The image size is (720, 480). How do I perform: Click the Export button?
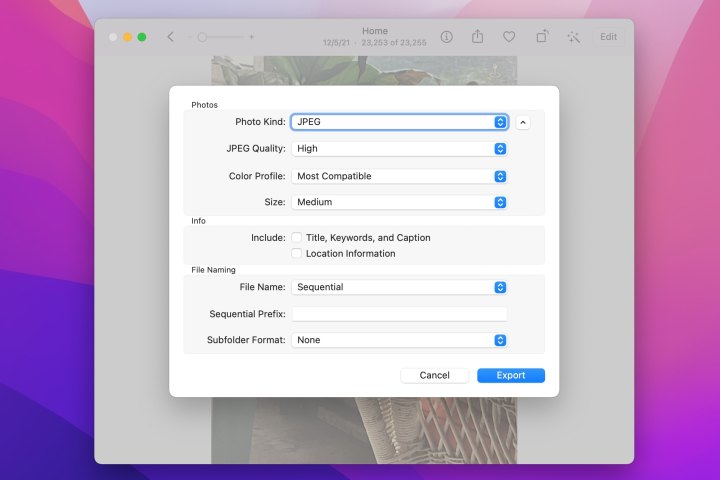click(x=510, y=376)
